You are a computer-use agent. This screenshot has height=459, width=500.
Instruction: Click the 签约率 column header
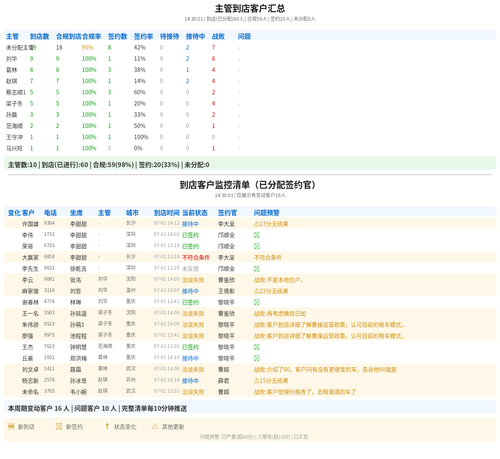[x=144, y=36]
